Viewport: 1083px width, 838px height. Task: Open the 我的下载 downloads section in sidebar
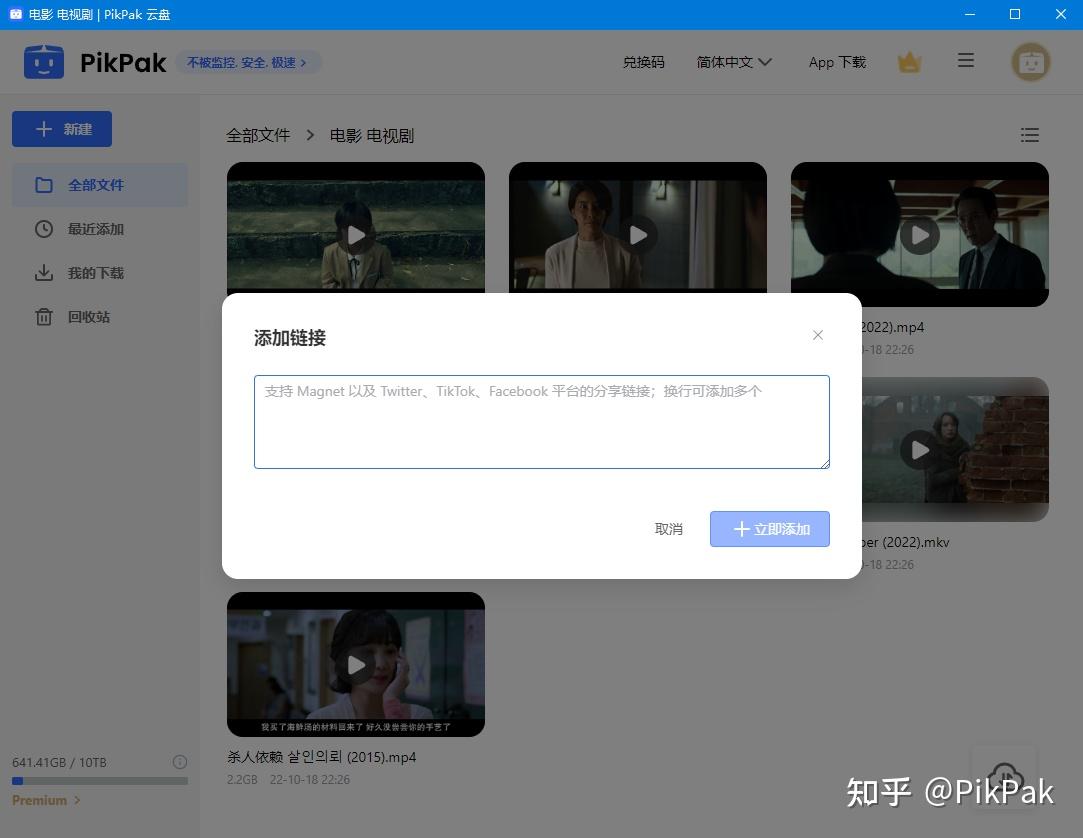[x=96, y=272]
